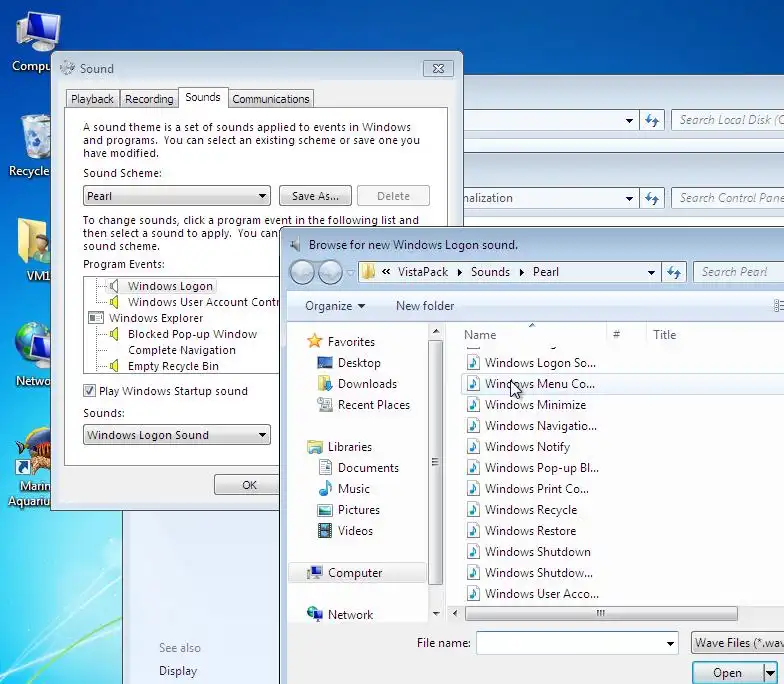Select Windows User Account Control event
This screenshot has height=684, width=784.
tap(203, 302)
